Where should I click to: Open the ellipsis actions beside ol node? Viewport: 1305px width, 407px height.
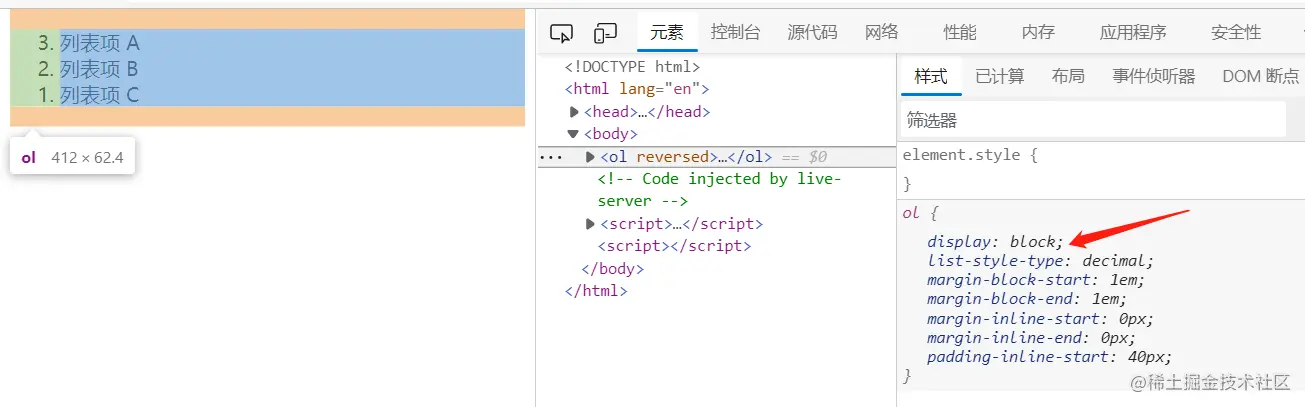(x=551, y=157)
